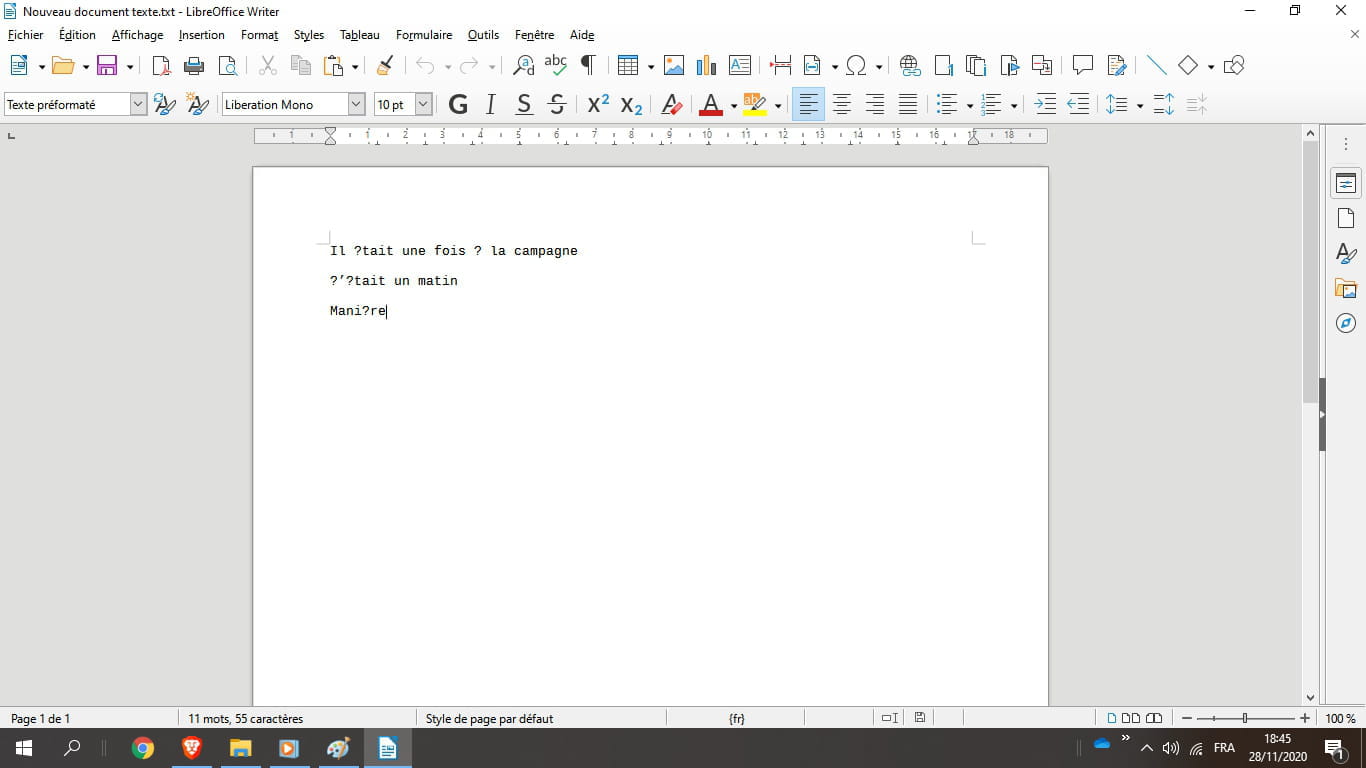This screenshot has height=768, width=1366.
Task: Clear direct formatting icon
Action: [672, 104]
